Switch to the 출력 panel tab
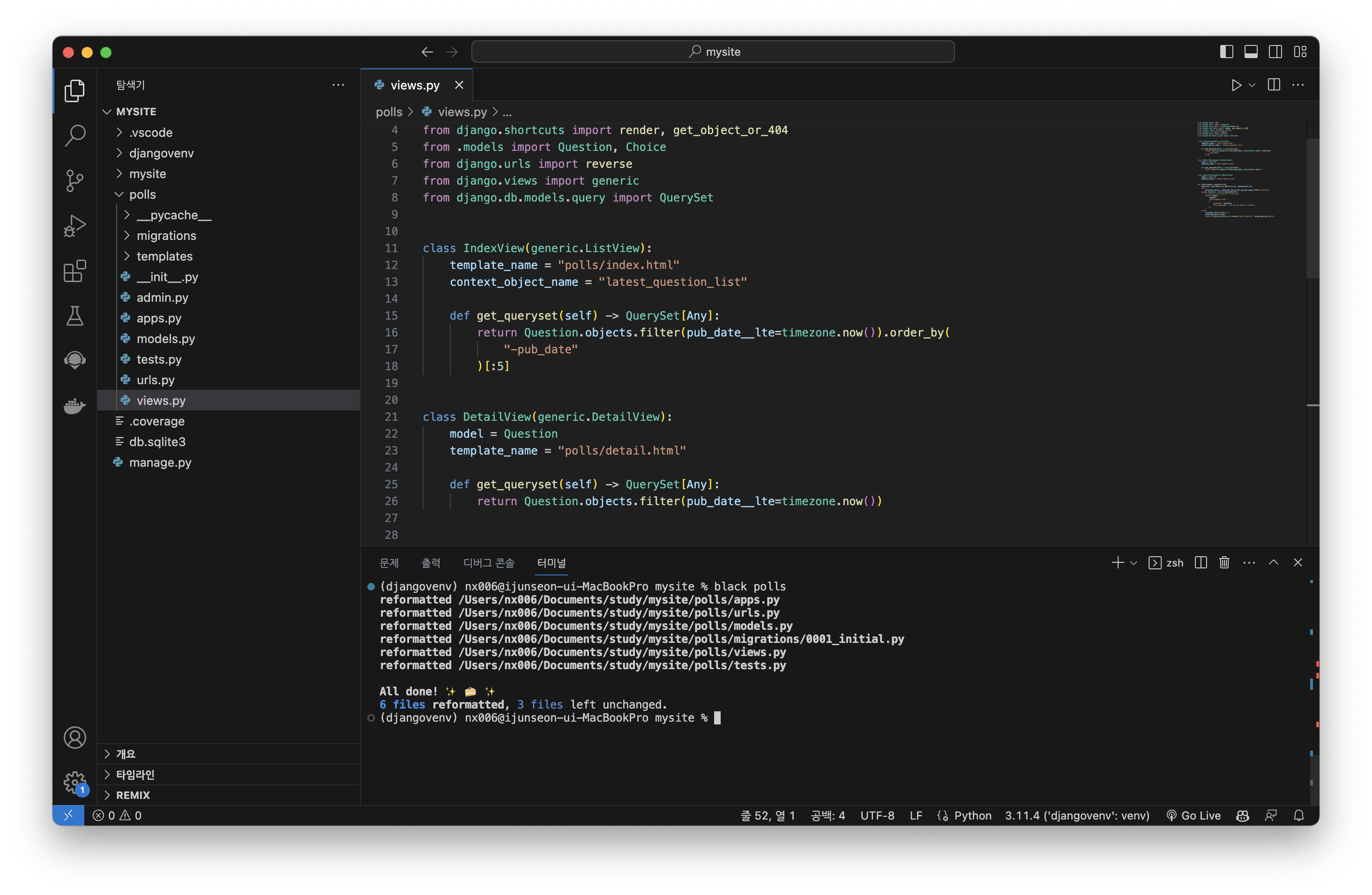Viewport: 1372px width, 895px height. coord(431,563)
